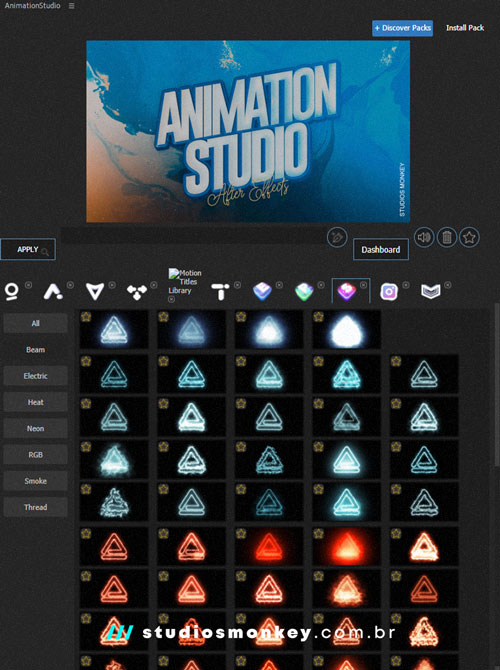Screen dimensions: 500x670
Task: Remove the A-shaped pack with its small x
Action: pos(70,285)
